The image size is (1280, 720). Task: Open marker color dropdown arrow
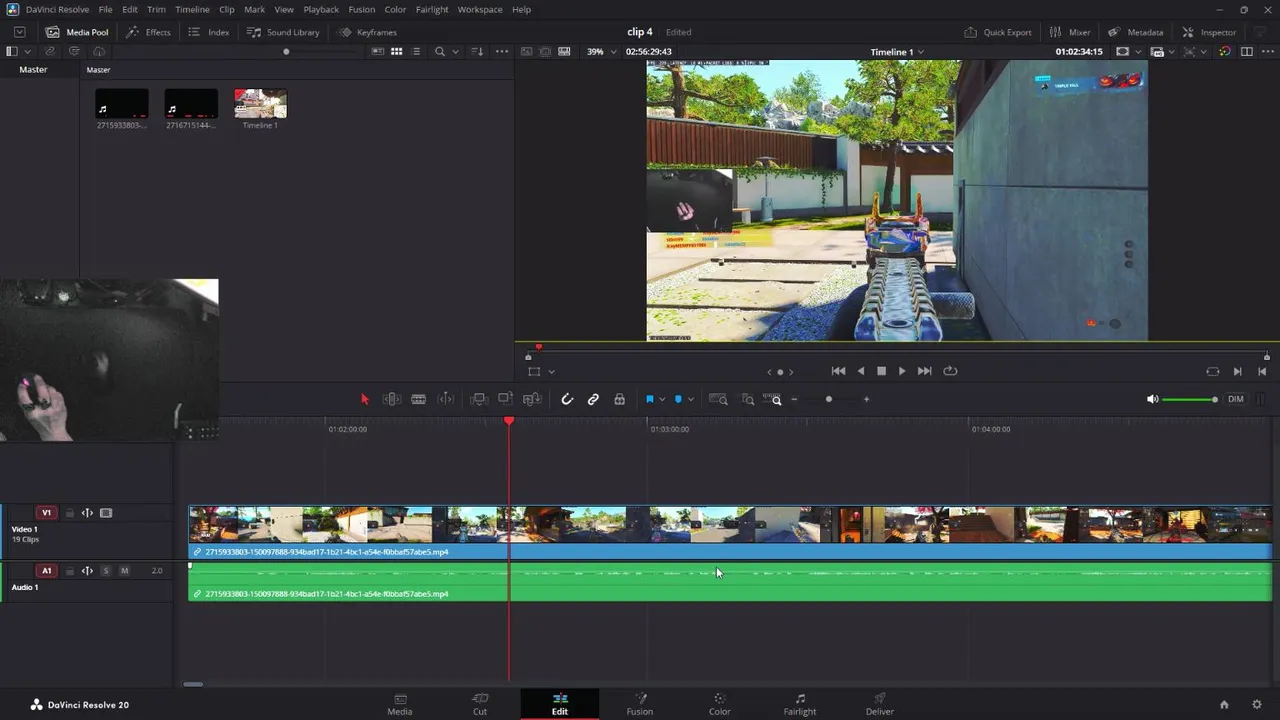coord(690,400)
